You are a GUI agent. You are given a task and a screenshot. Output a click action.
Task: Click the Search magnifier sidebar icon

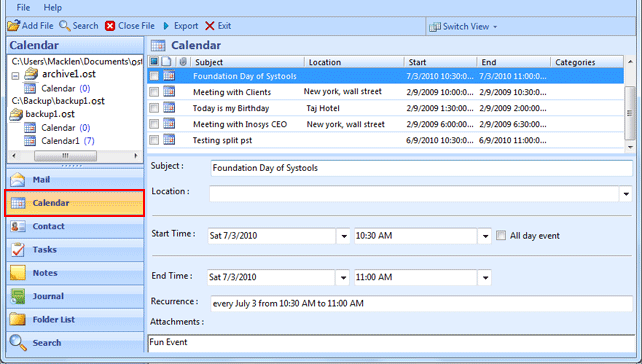pyautogui.click(x=18, y=343)
